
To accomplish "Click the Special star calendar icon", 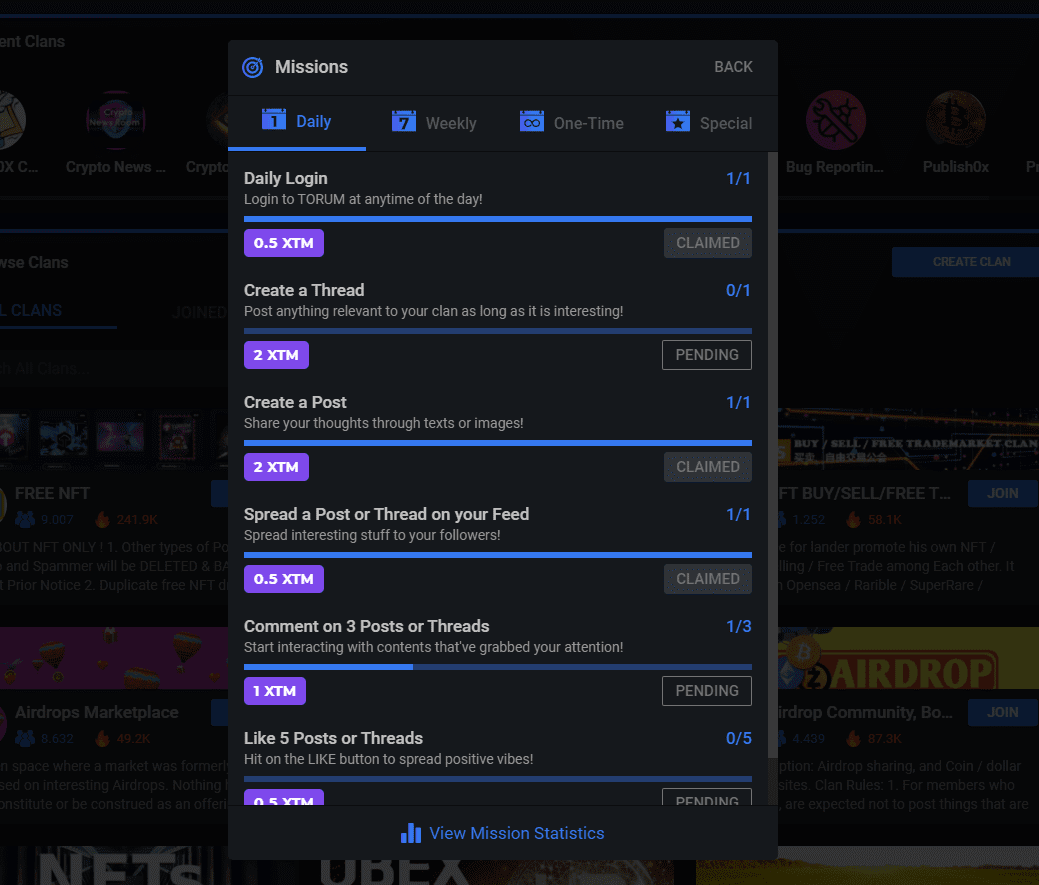I will (x=677, y=121).
